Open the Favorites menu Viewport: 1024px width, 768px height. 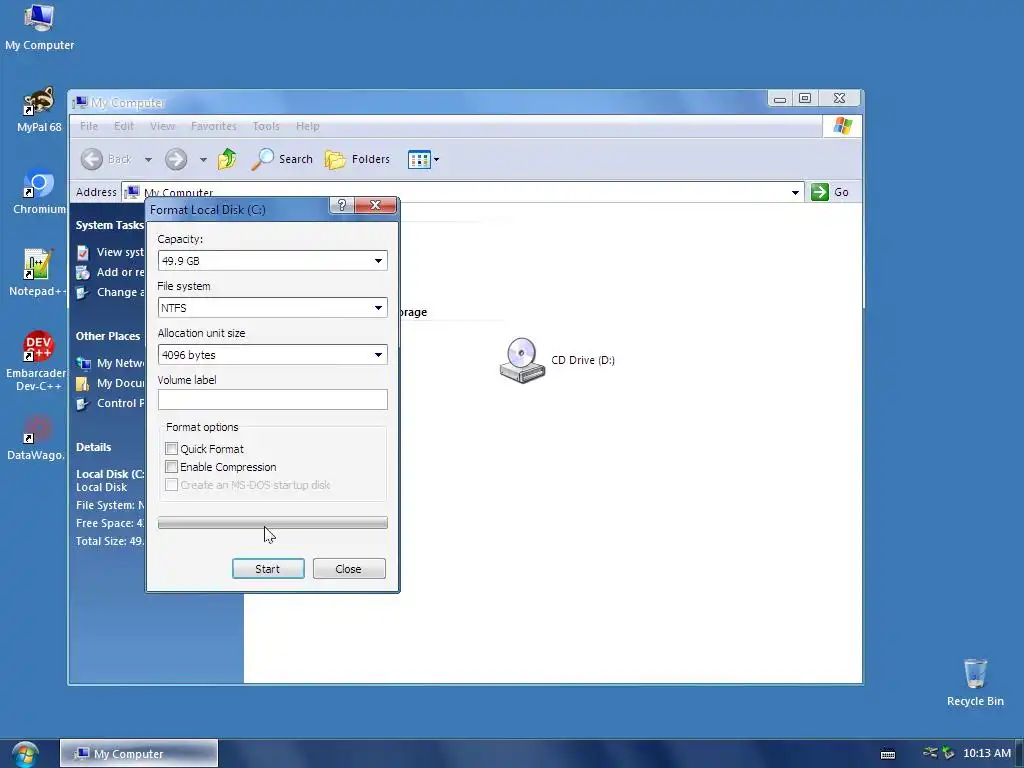(214, 126)
